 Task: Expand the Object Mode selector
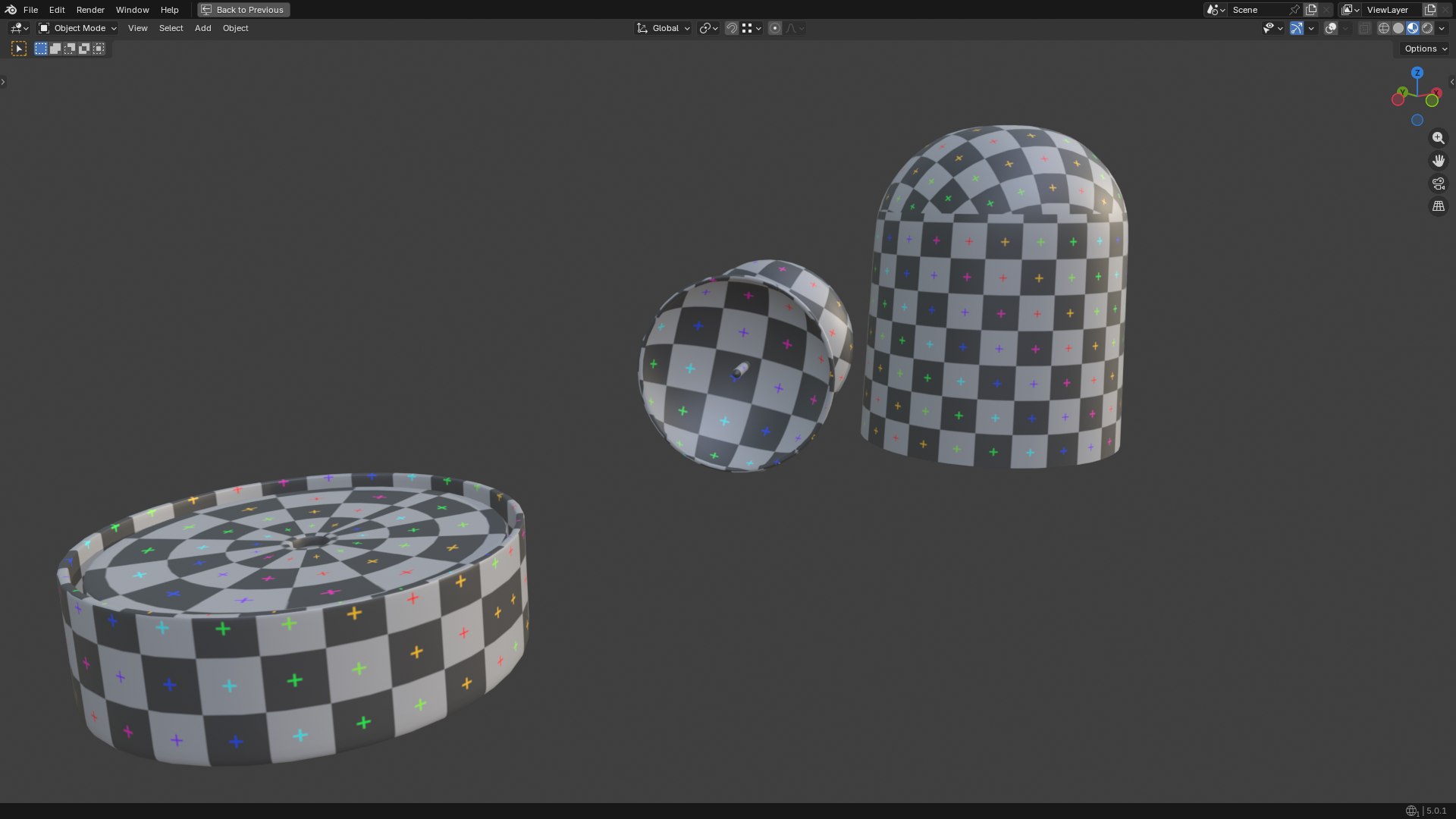(77, 28)
